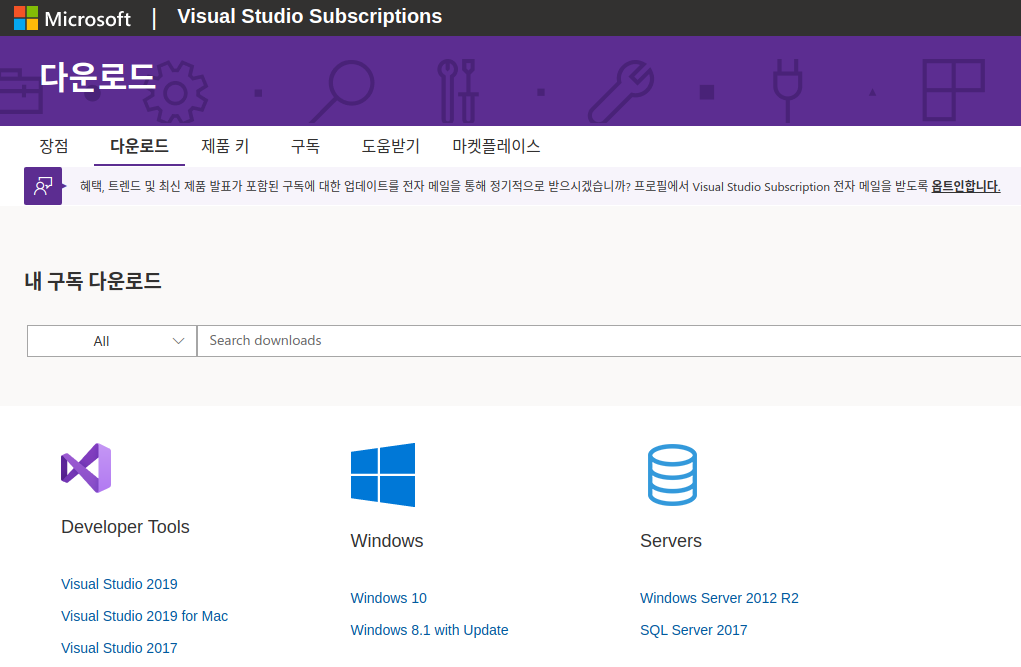1021x667 pixels.
Task: Open the Windows 10 downloads link
Action: click(389, 598)
